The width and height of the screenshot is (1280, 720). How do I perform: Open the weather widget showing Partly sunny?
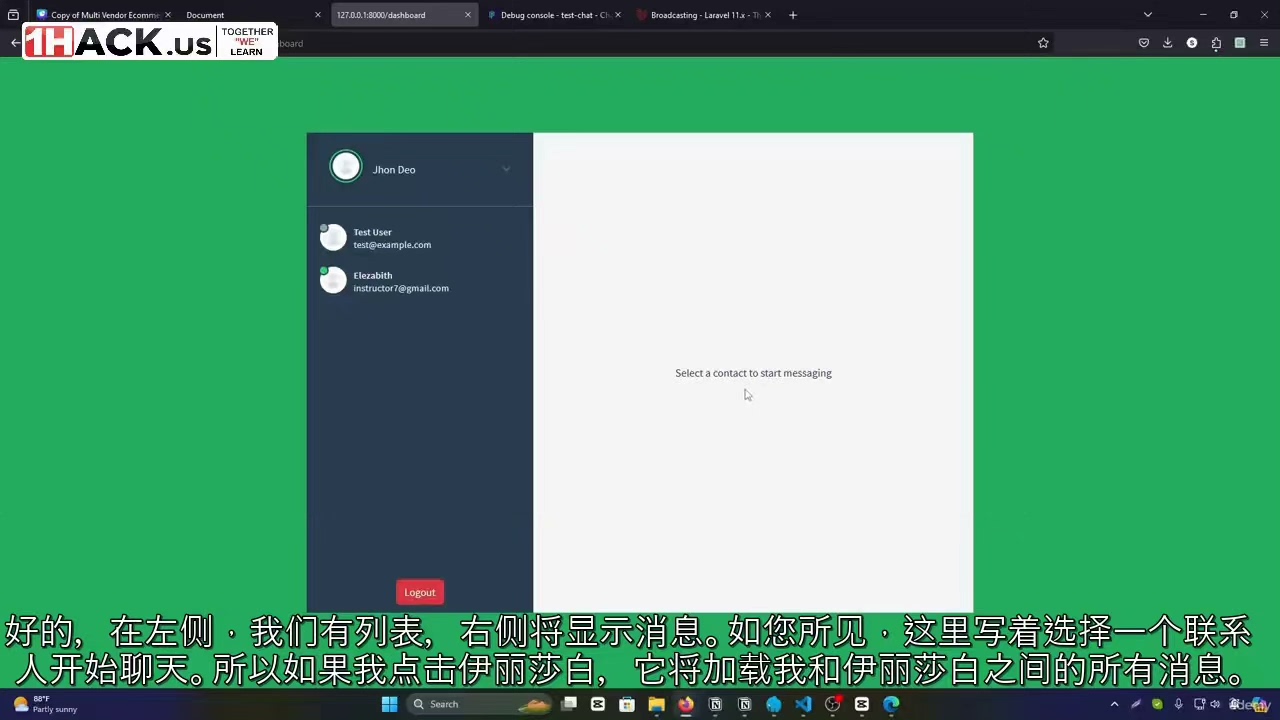pos(46,704)
